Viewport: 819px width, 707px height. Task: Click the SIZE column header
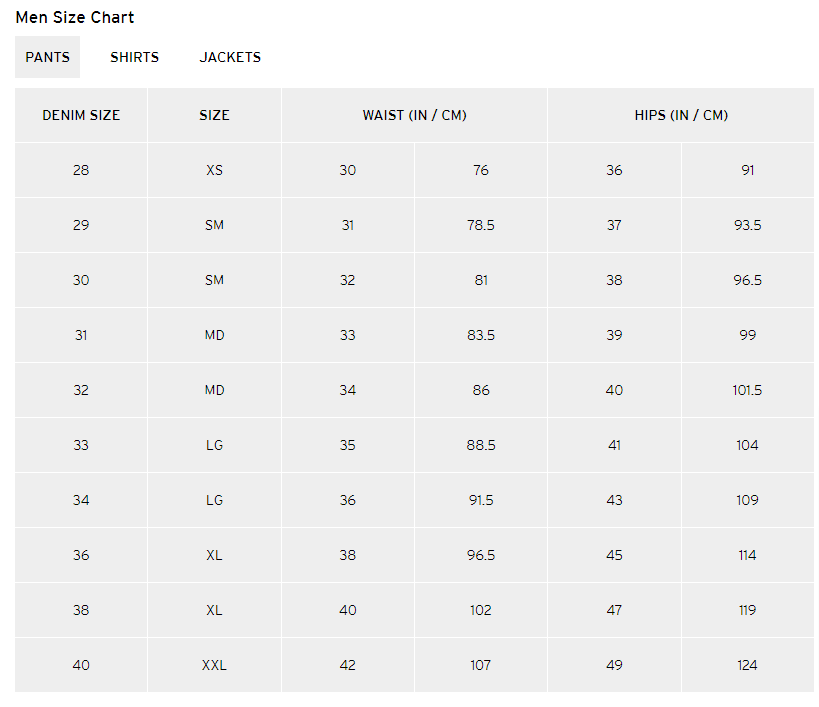point(214,115)
